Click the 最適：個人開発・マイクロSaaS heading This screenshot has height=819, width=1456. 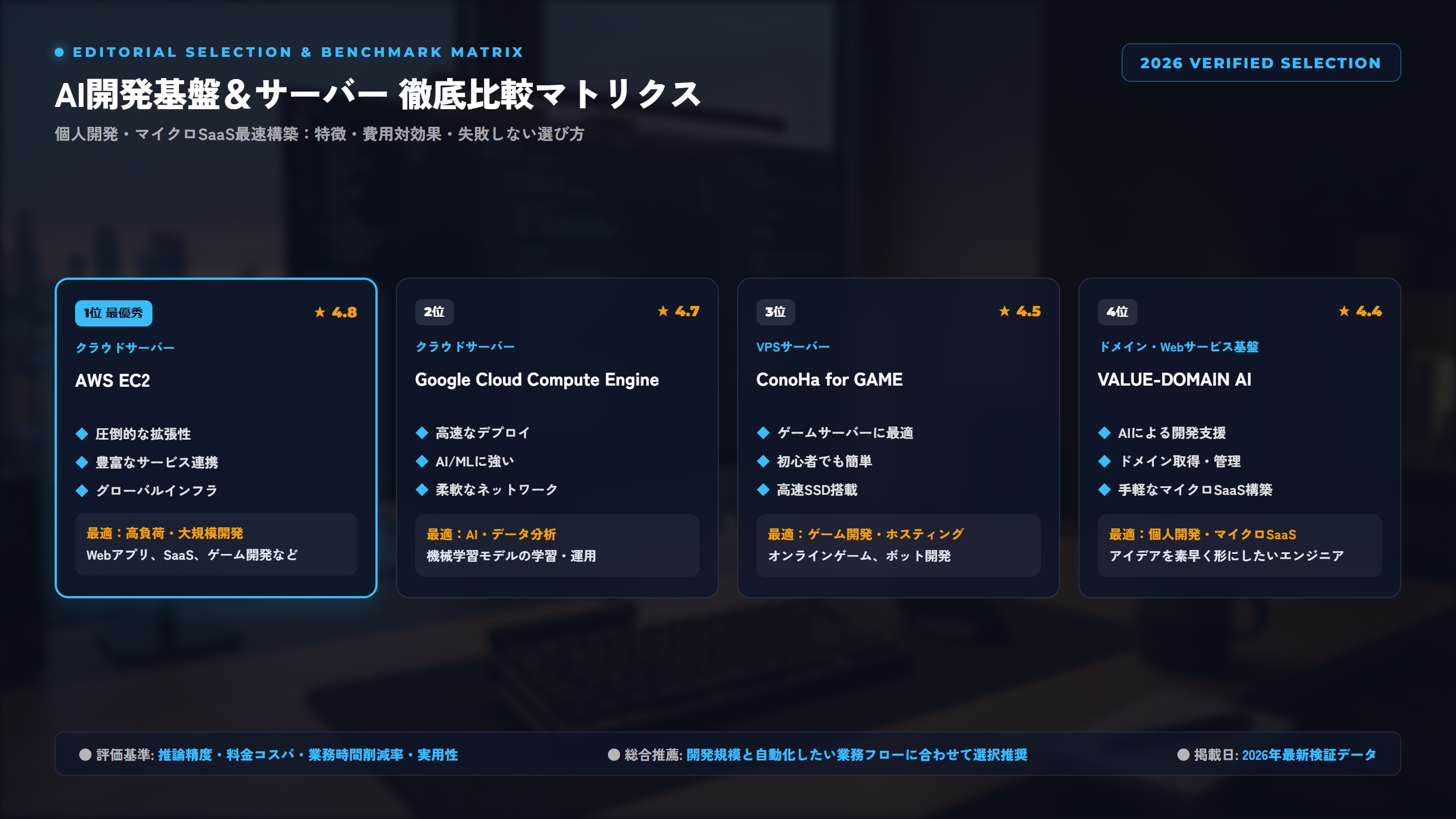pyautogui.click(x=1203, y=535)
